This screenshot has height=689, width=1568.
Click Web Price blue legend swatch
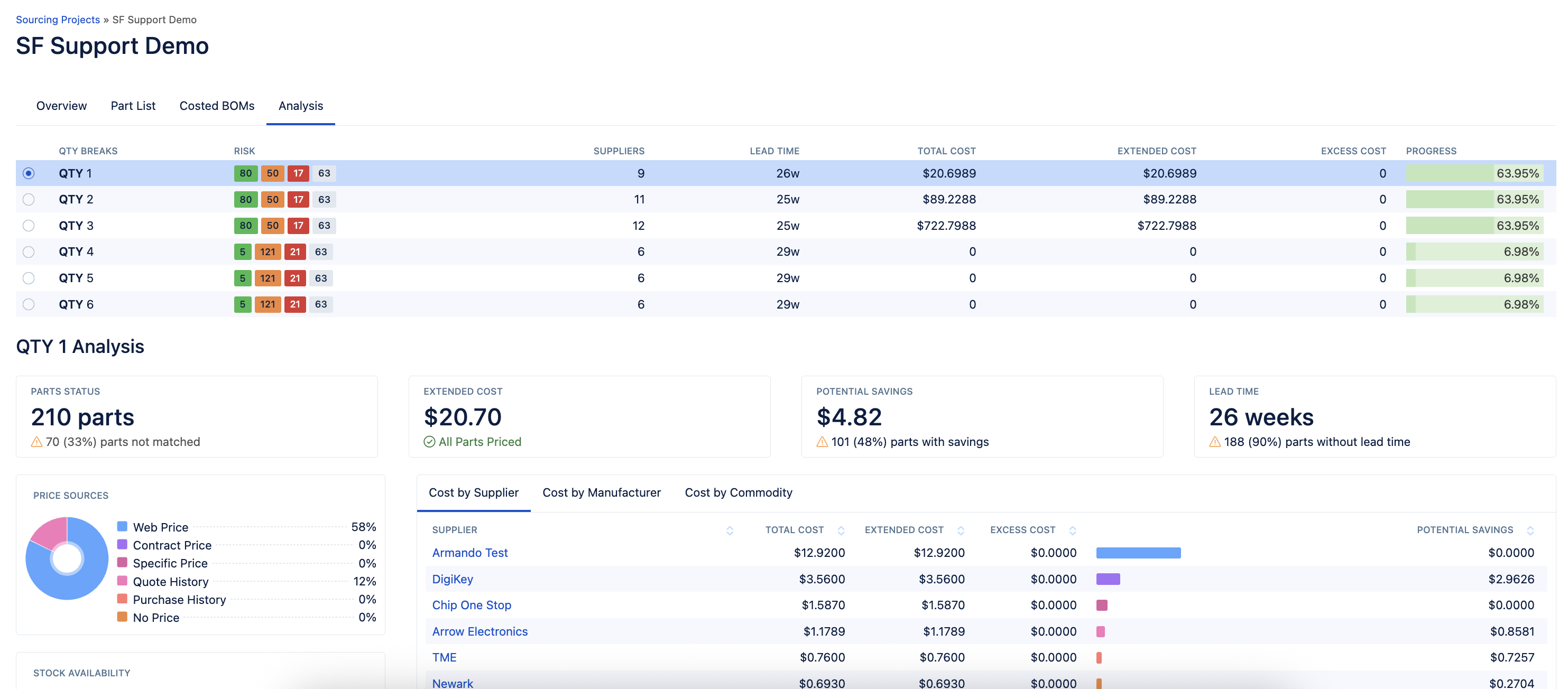pyautogui.click(x=122, y=527)
